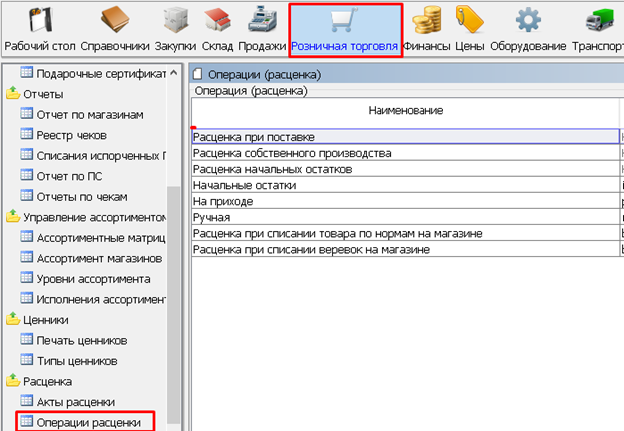The width and height of the screenshot is (624, 431).
Task: Open the Рабочий стол clipboard icon
Action: coord(39,21)
